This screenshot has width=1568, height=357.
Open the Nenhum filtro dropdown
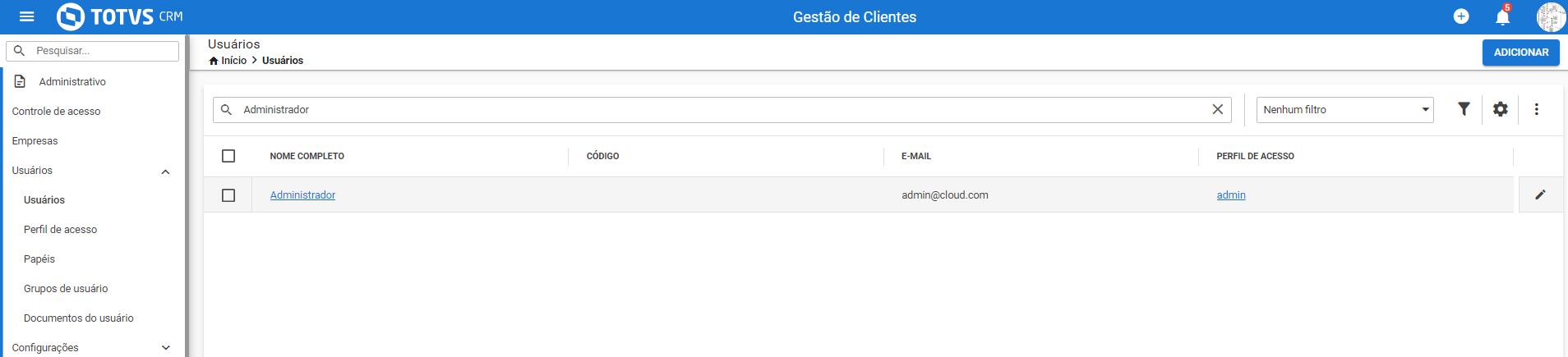pyautogui.click(x=1344, y=110)
